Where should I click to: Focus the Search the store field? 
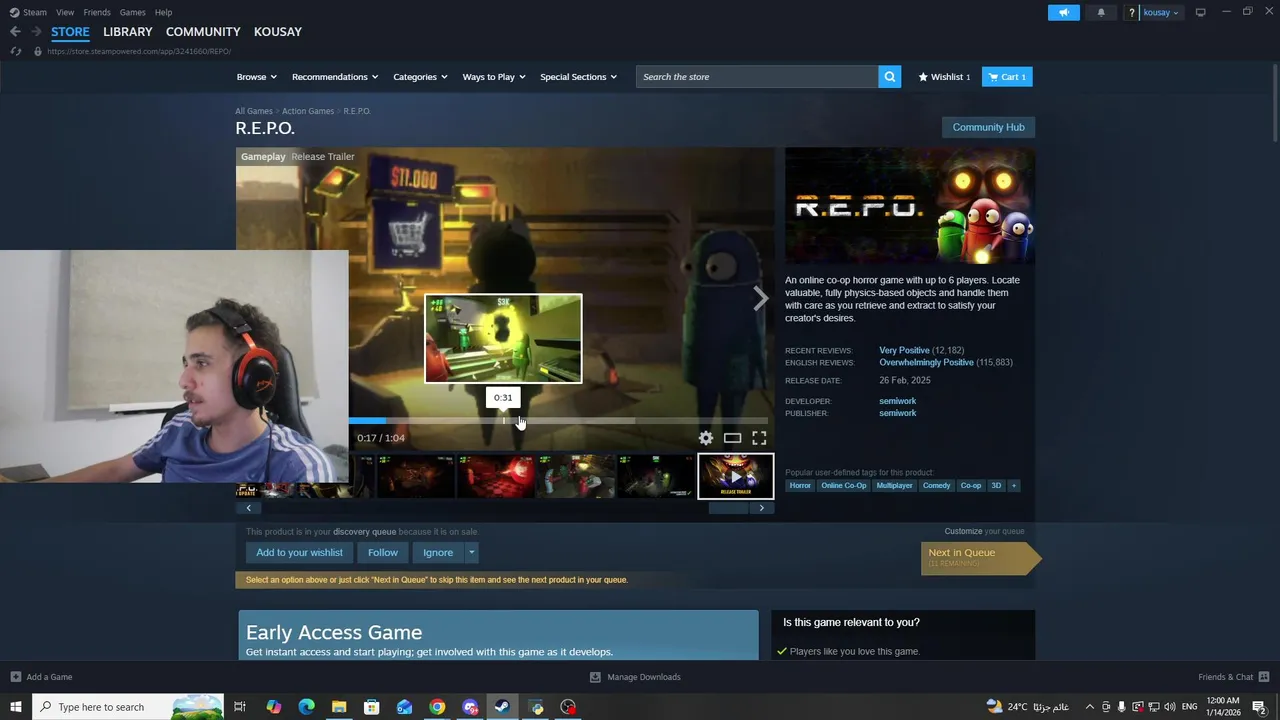pyautogui.click(x=757, y=77)
